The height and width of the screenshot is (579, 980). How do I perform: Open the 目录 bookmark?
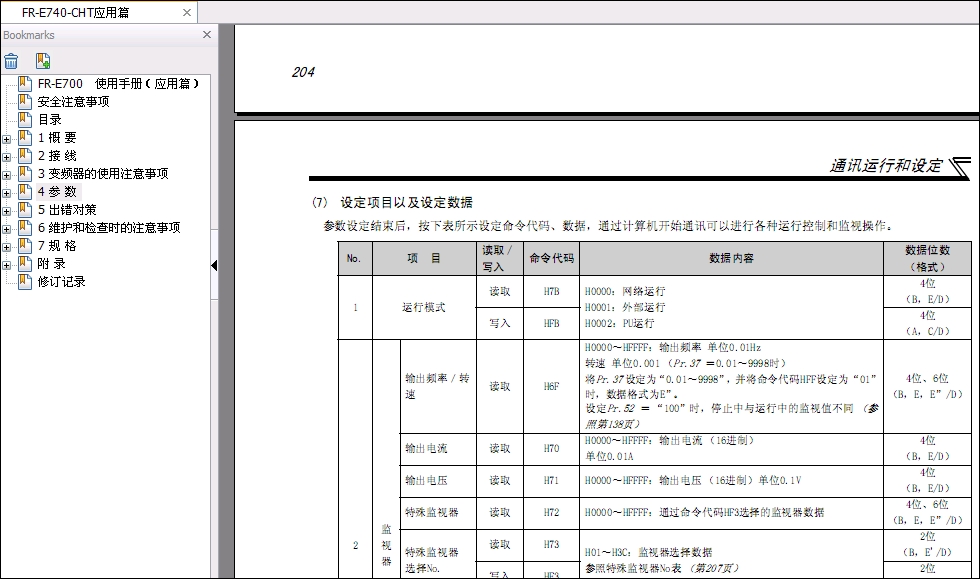click(50, 120)
